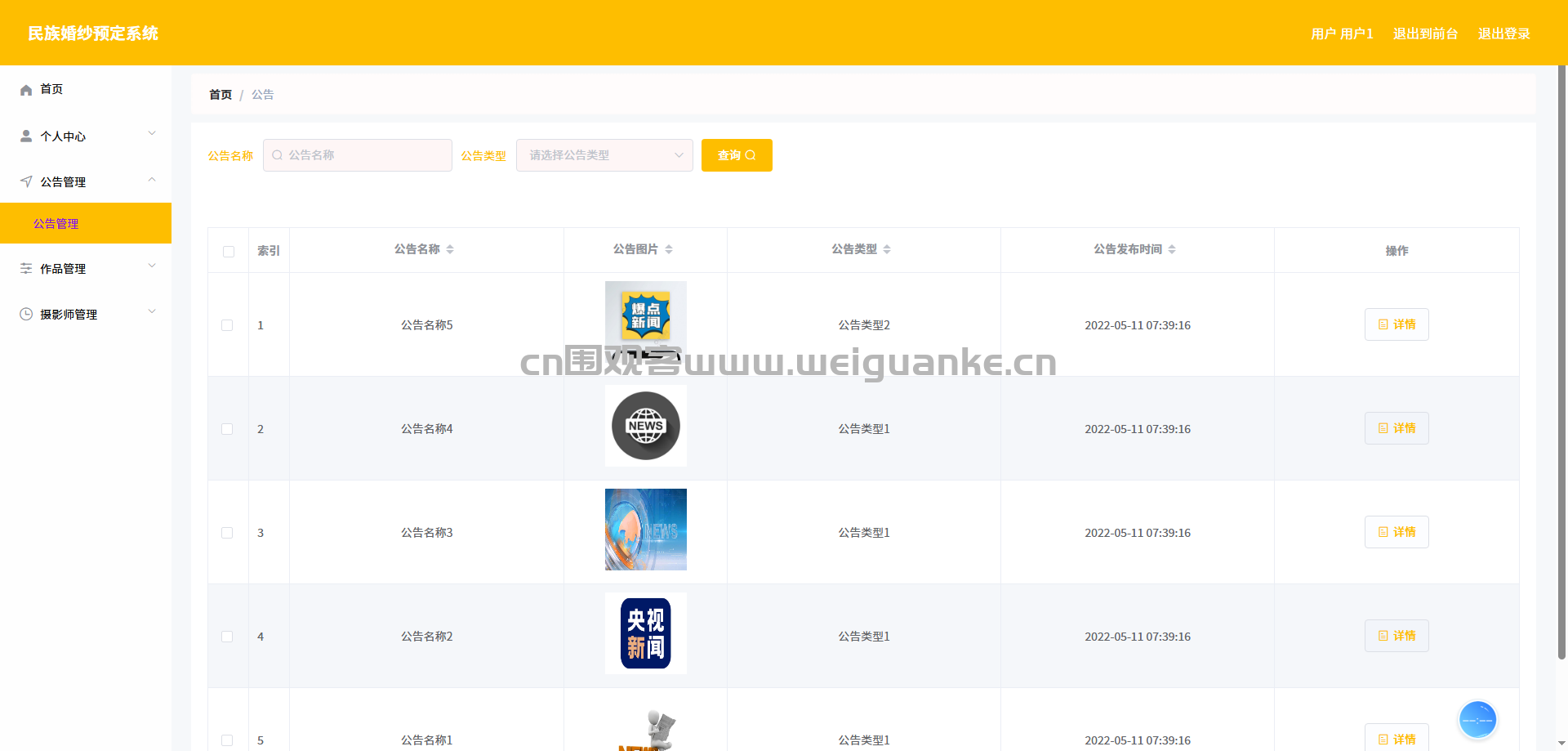Viewport: 1568px width, 751px height.
Task: Open the 公告名称4 NEWS globe image
Action: 646,426
